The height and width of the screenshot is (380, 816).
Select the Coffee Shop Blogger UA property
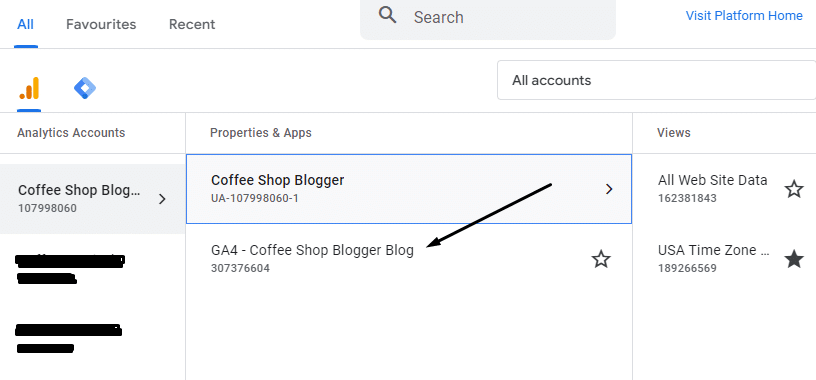(409, 189)
